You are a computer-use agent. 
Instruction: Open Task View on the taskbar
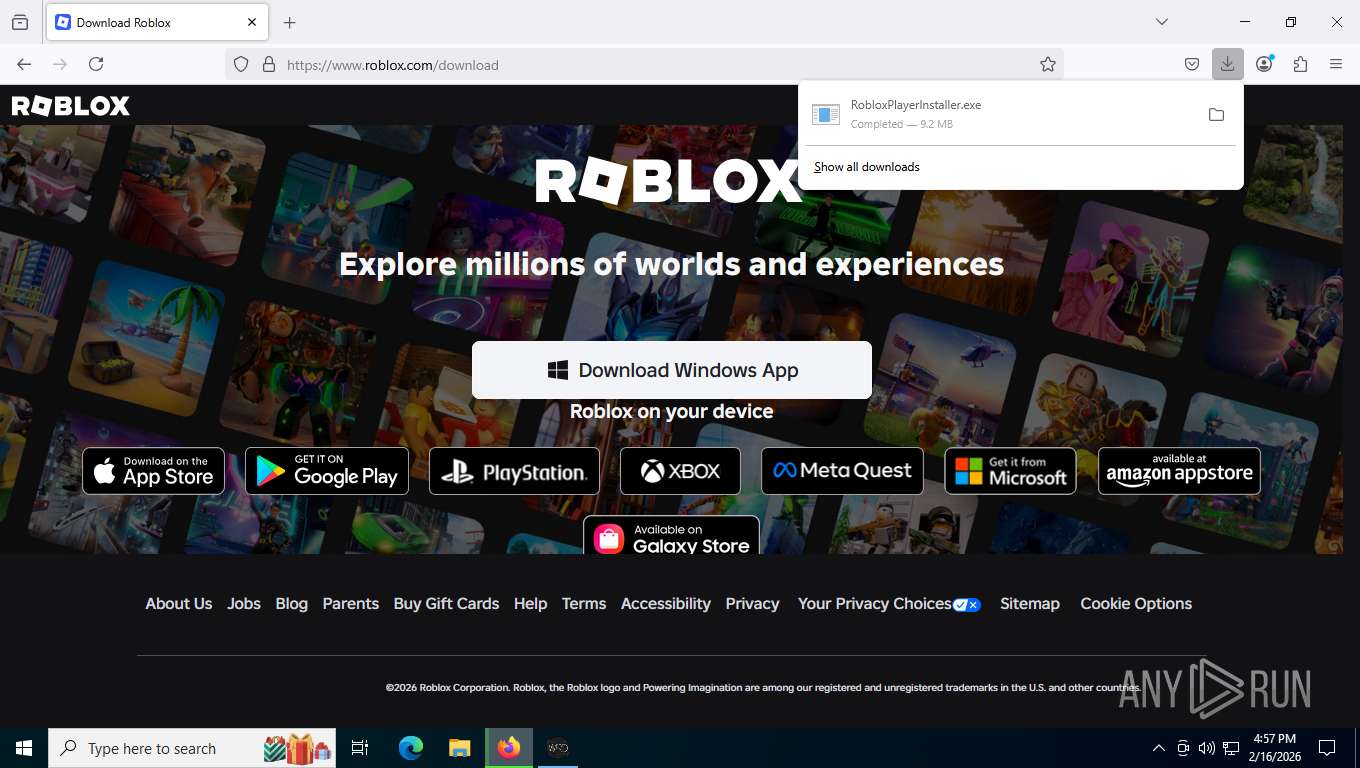point(360,748)
